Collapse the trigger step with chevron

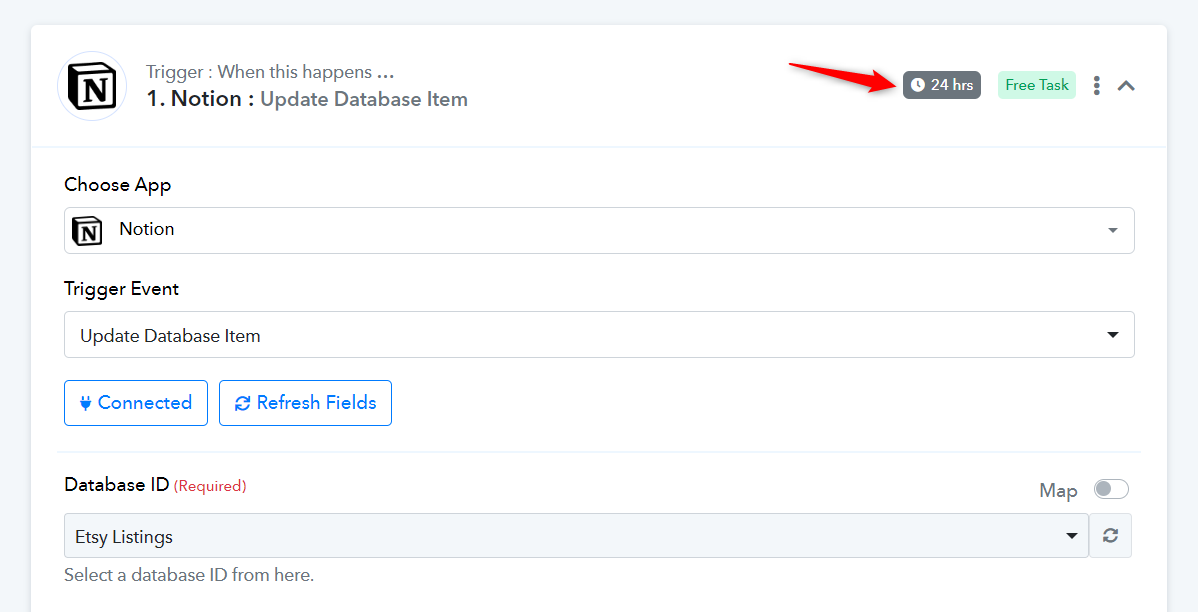click(1126, 86)
